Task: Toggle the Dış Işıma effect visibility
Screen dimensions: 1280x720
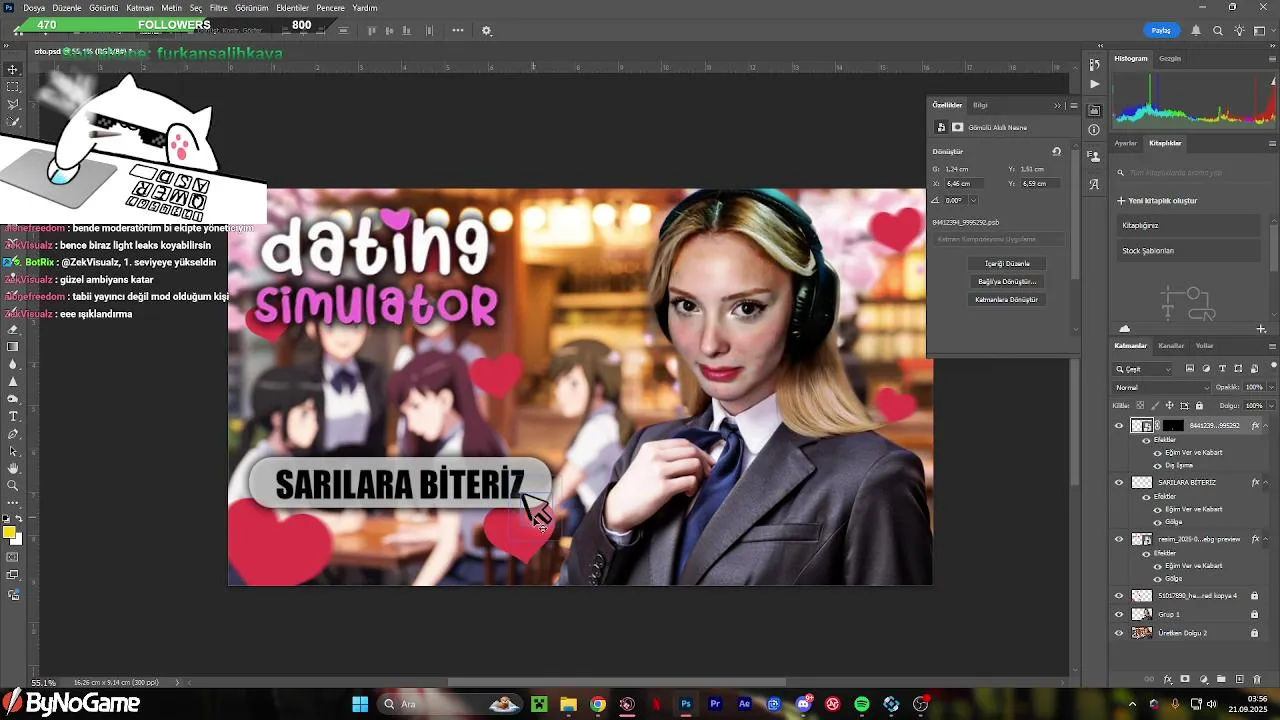Action: [x=1158, y=465]
